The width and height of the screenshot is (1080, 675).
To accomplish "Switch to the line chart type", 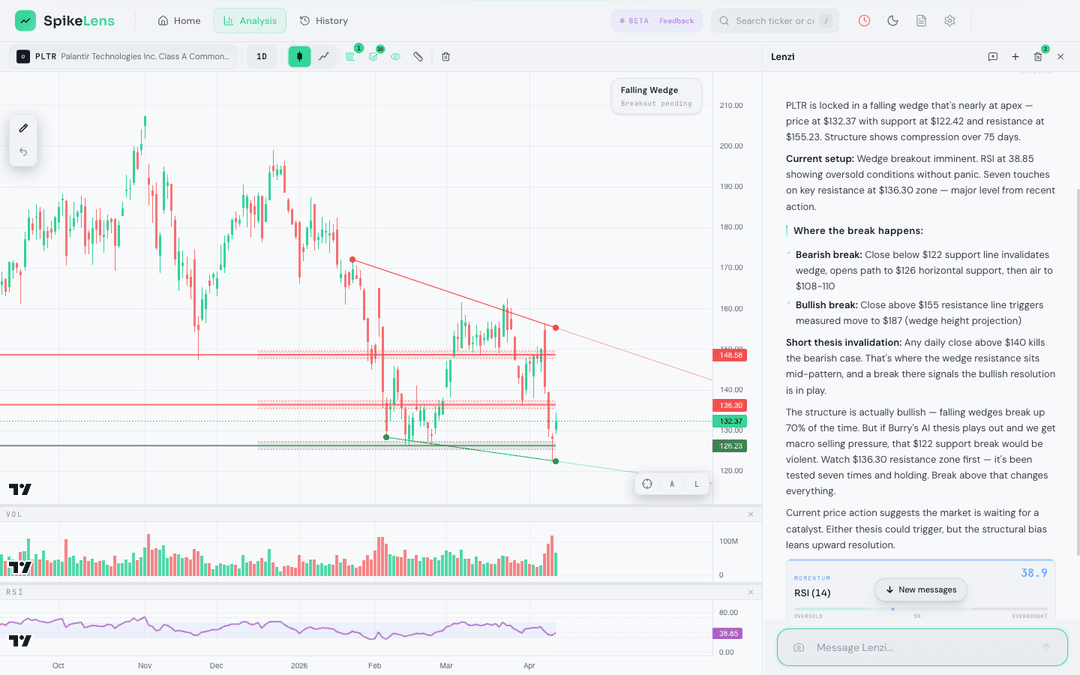I will [x=323, y=57].
